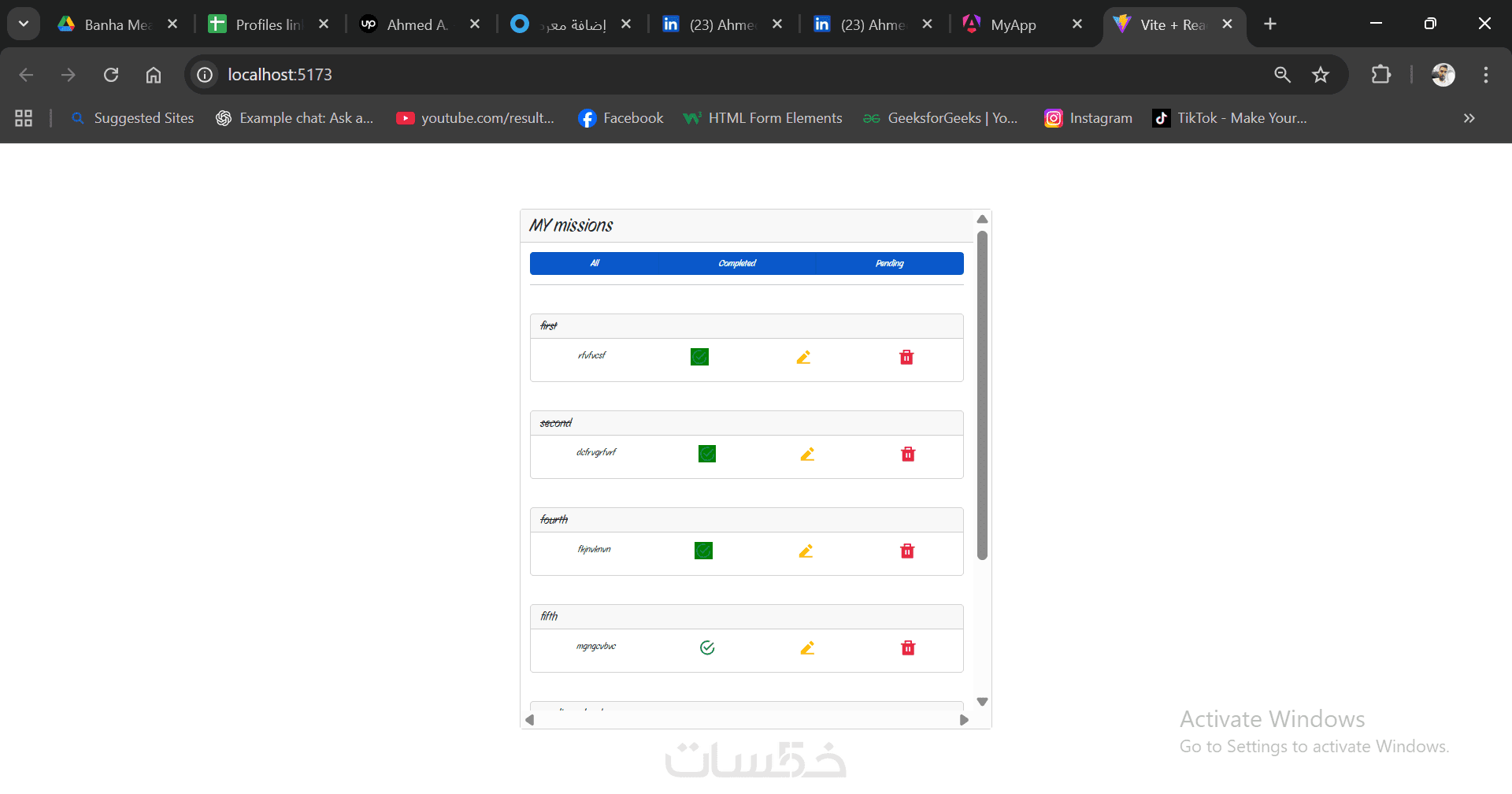Bookmark this page with star icon
The width and height of the screenshot is (1512, 794).
point(1321,75)
